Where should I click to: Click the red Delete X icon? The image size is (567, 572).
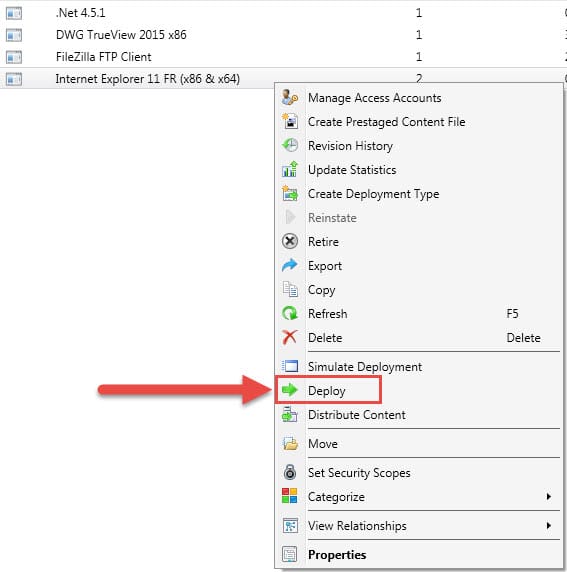point(290,337)
